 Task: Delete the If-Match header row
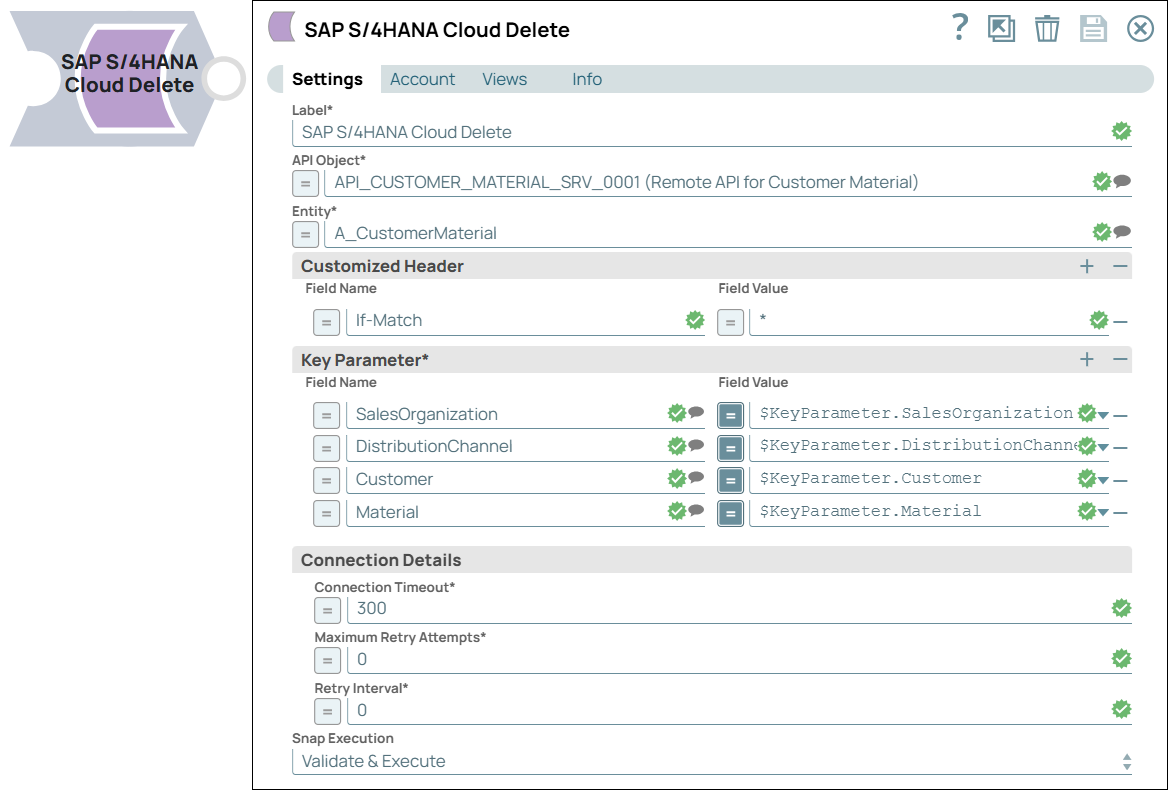click(1120, 322)
